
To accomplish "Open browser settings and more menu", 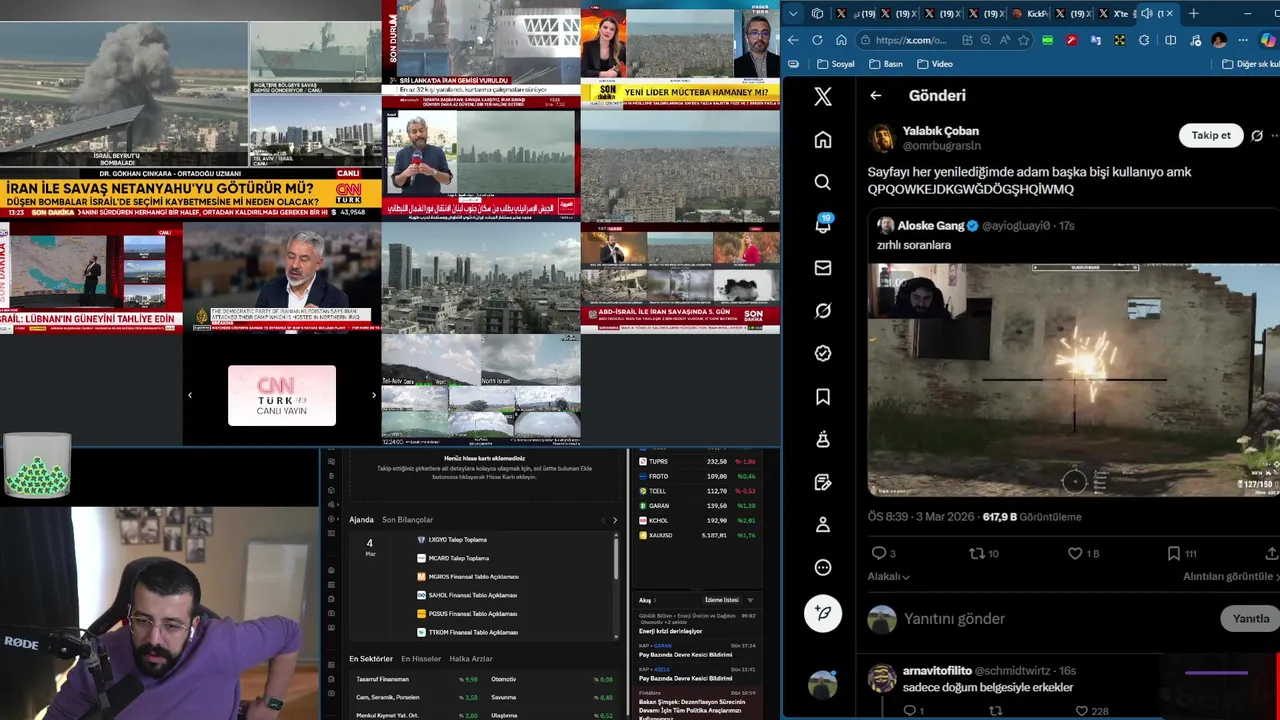I will point(1243,40).
